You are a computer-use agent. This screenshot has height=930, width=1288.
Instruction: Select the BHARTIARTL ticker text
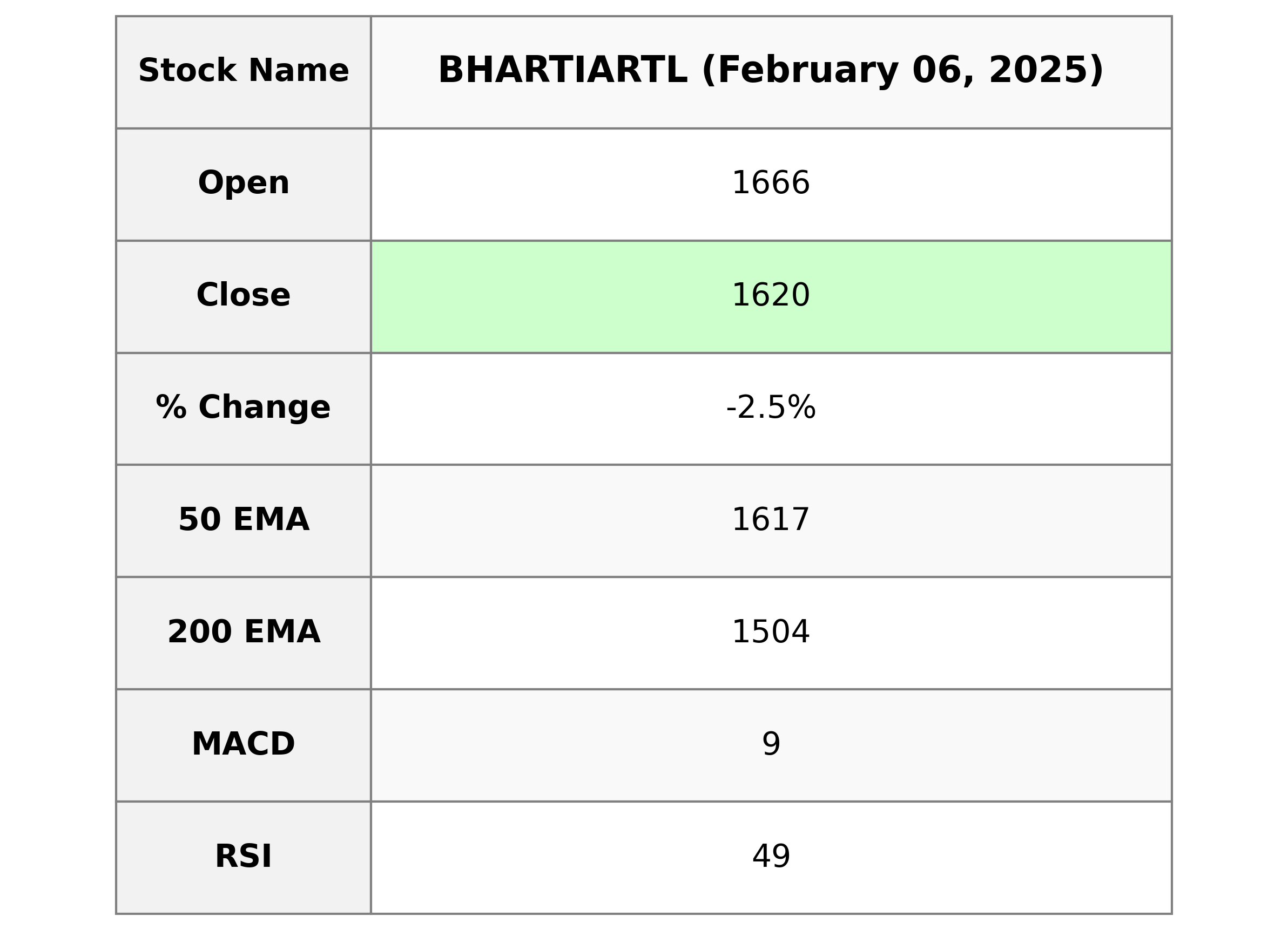click(562, 71)
